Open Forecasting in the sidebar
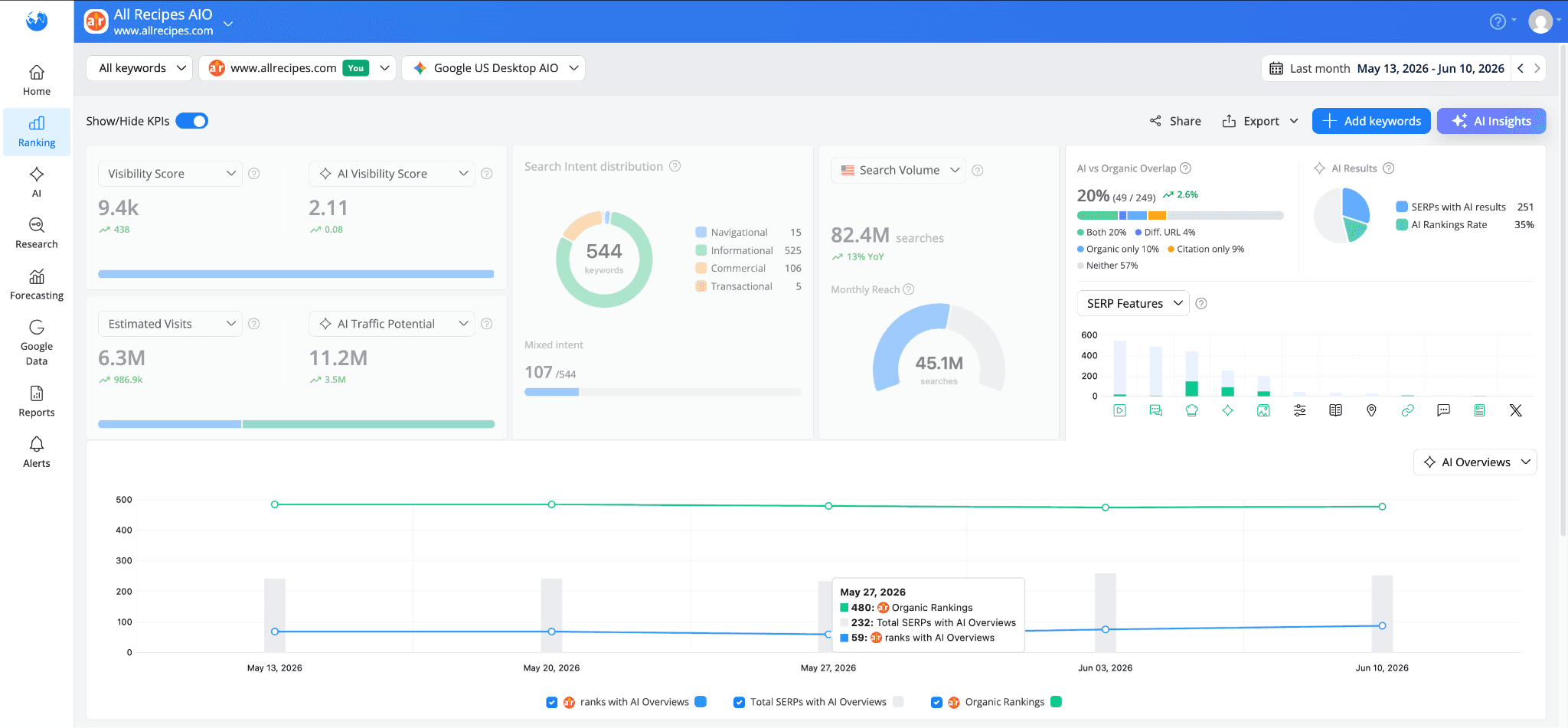The height and width of the screenshot is (728, 1568). [x=37, y=285]
